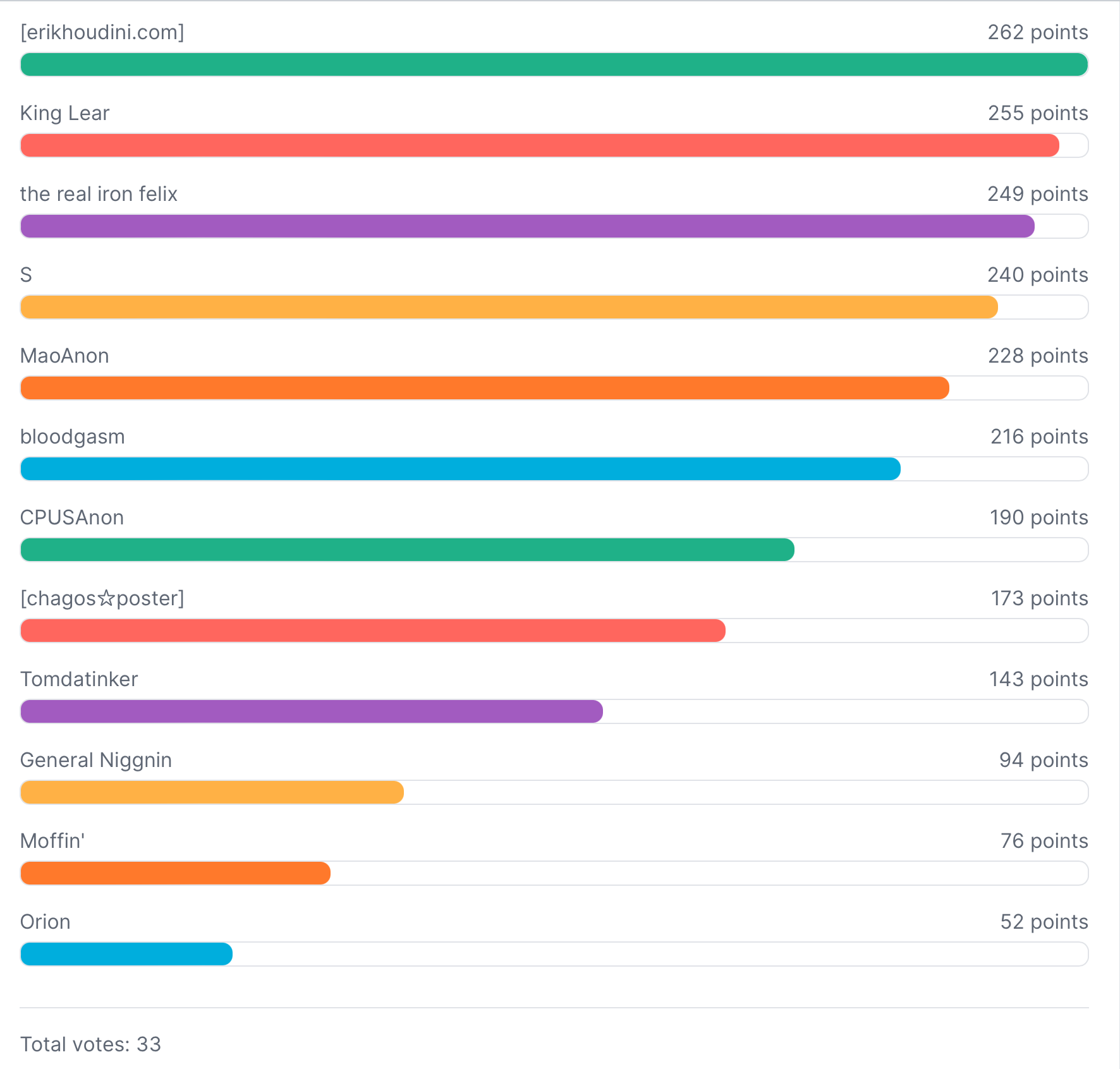Click the blue Orion result bar
The height and width of the screenshot is (1069, 1120).
coord(126,954)
